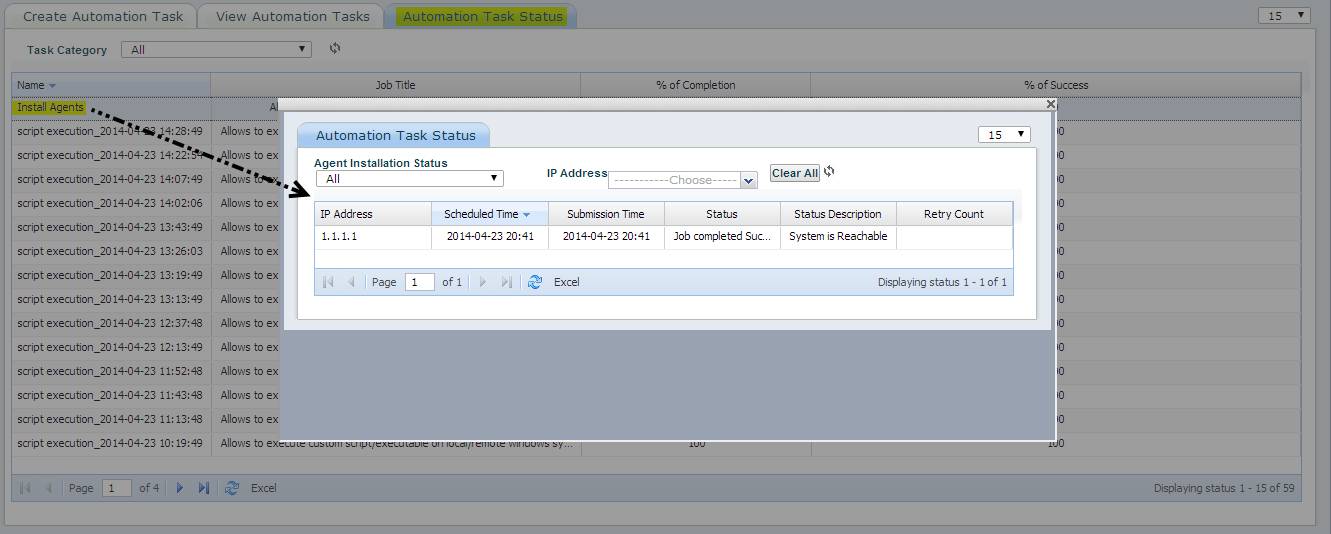The image size is (1331, 534).
Task: Export background task list to Excel
Action: tap(264, 488)
